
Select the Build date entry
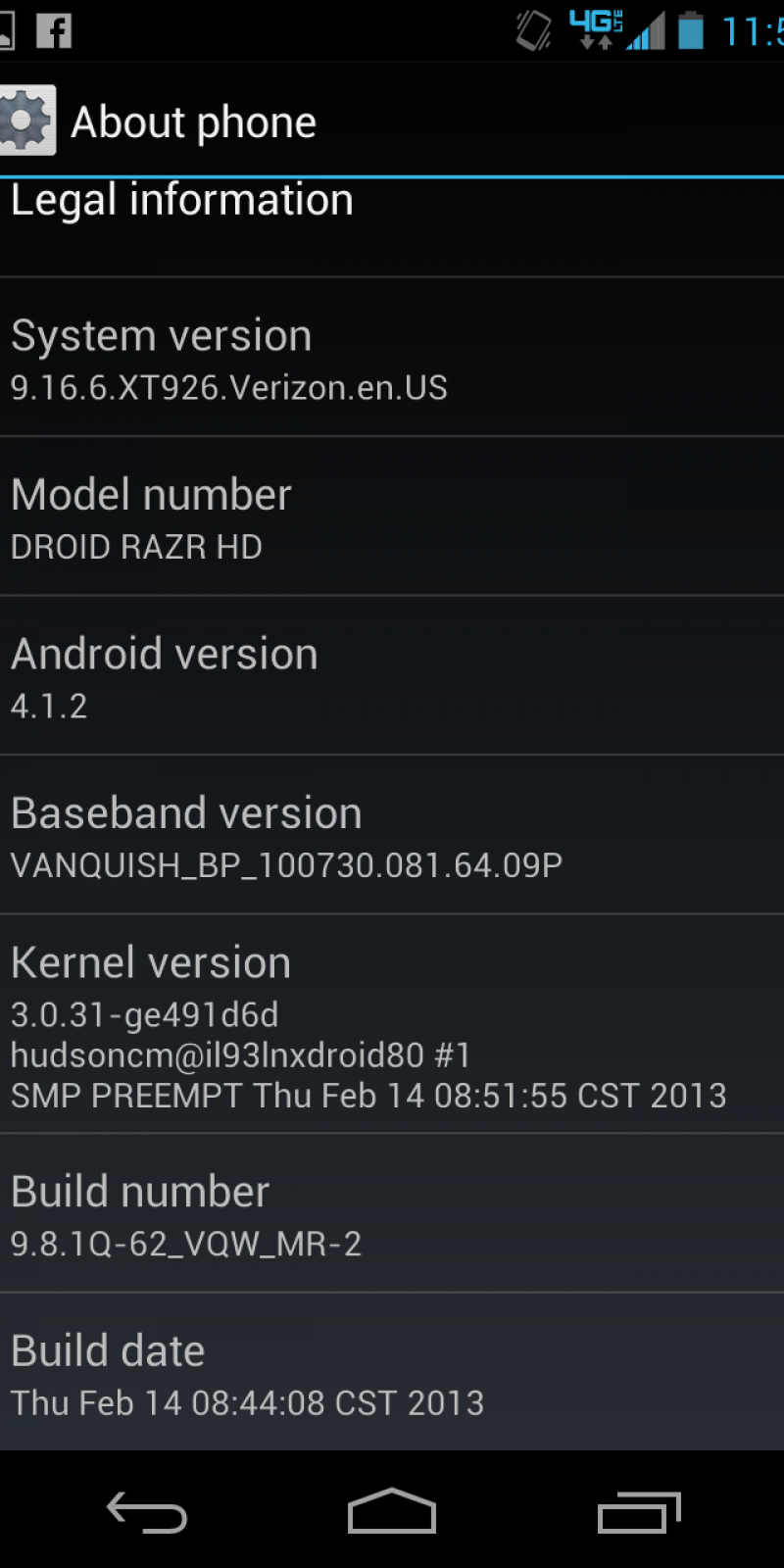(x=392, y=1372)
